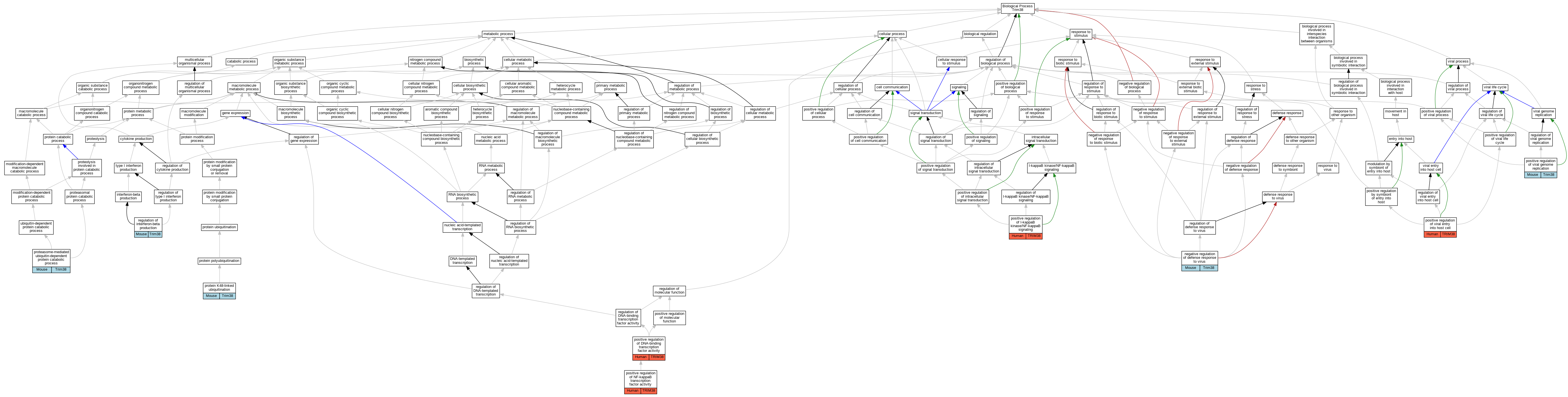Click the 'protein ubiquitination' node
Image resolution: width=1568 pixels, height=397 pixels.
point(219,227)
